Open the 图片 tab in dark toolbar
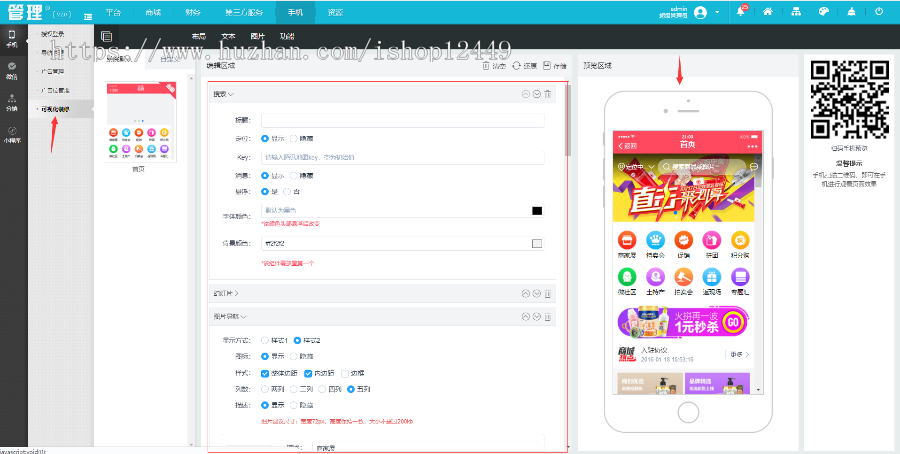 tap(258, 36)
